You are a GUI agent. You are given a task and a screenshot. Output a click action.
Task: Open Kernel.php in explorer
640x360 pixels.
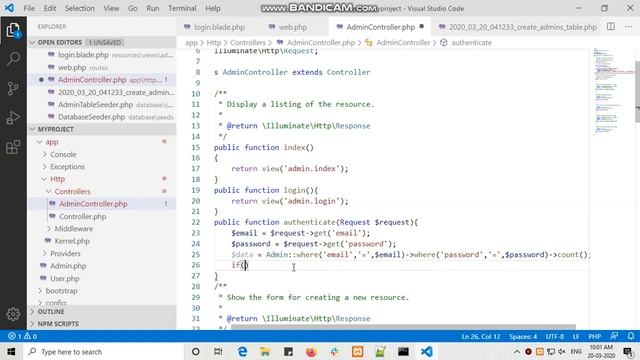[72, 241]
